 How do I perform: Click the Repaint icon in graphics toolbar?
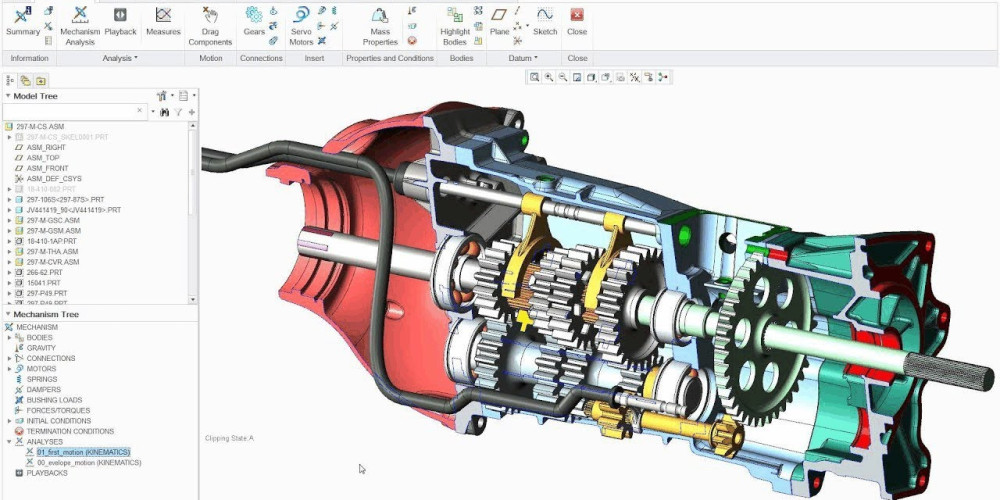[577, 77]
